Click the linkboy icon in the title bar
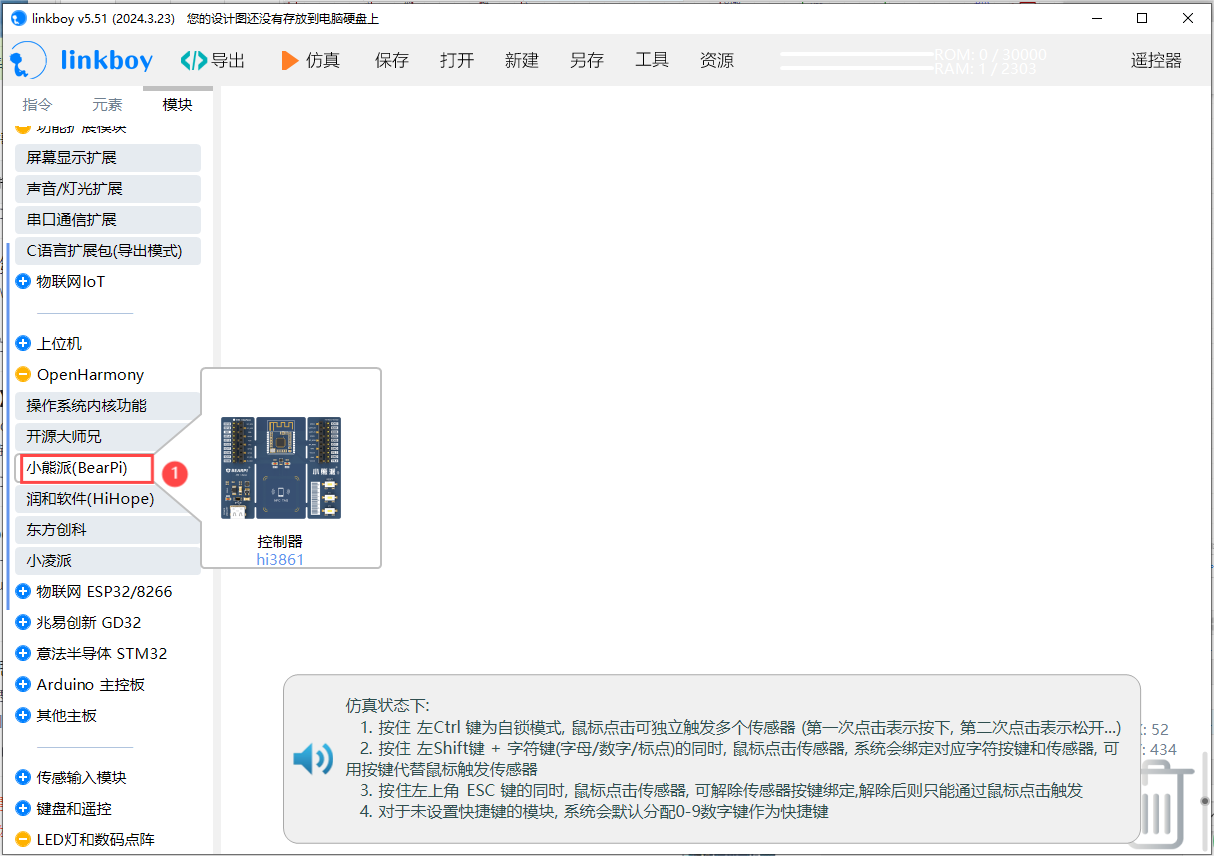This screenshot has width=1214, height=856. (18, 18)
